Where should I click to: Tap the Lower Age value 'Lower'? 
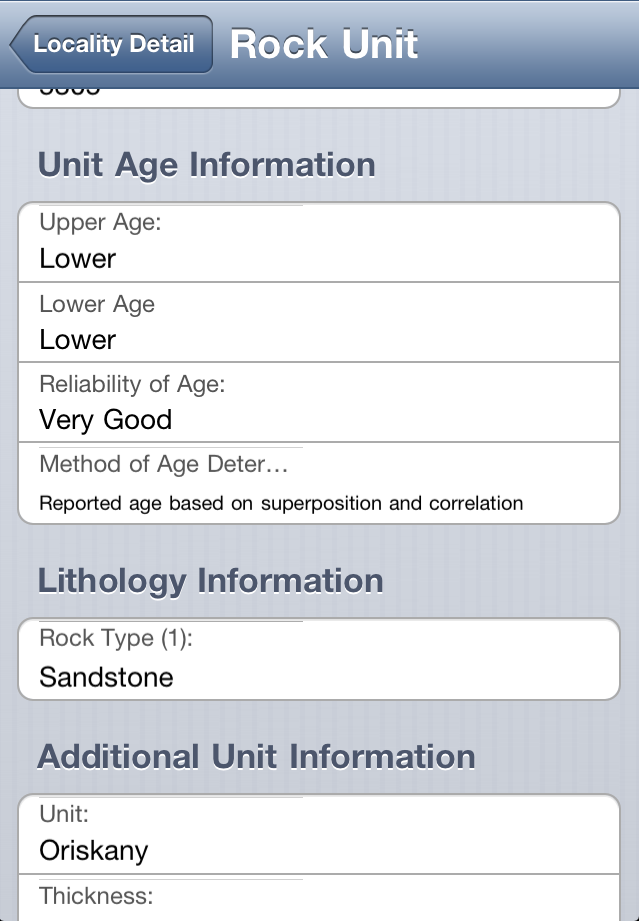78,340
